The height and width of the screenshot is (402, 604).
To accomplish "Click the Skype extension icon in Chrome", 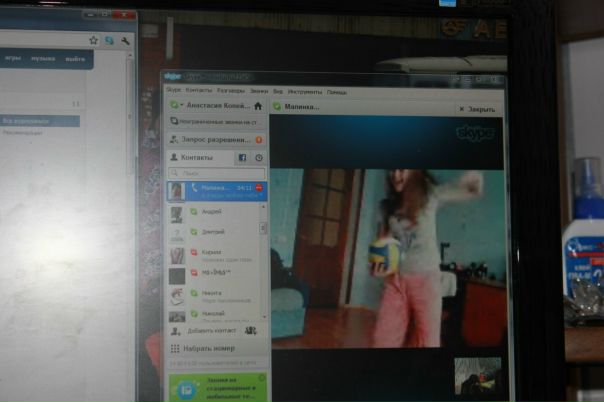I will pos(109,41).
